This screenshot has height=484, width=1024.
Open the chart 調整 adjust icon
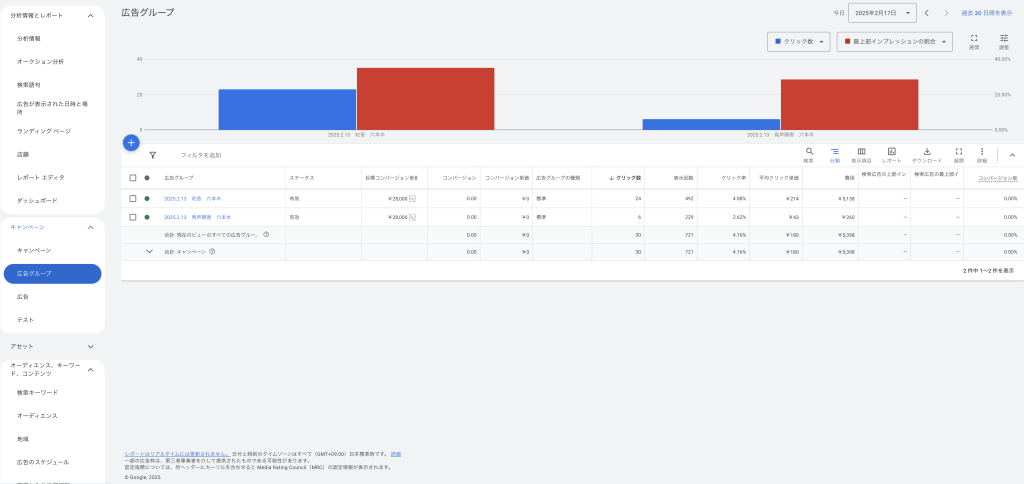[x=1004, y=38]
